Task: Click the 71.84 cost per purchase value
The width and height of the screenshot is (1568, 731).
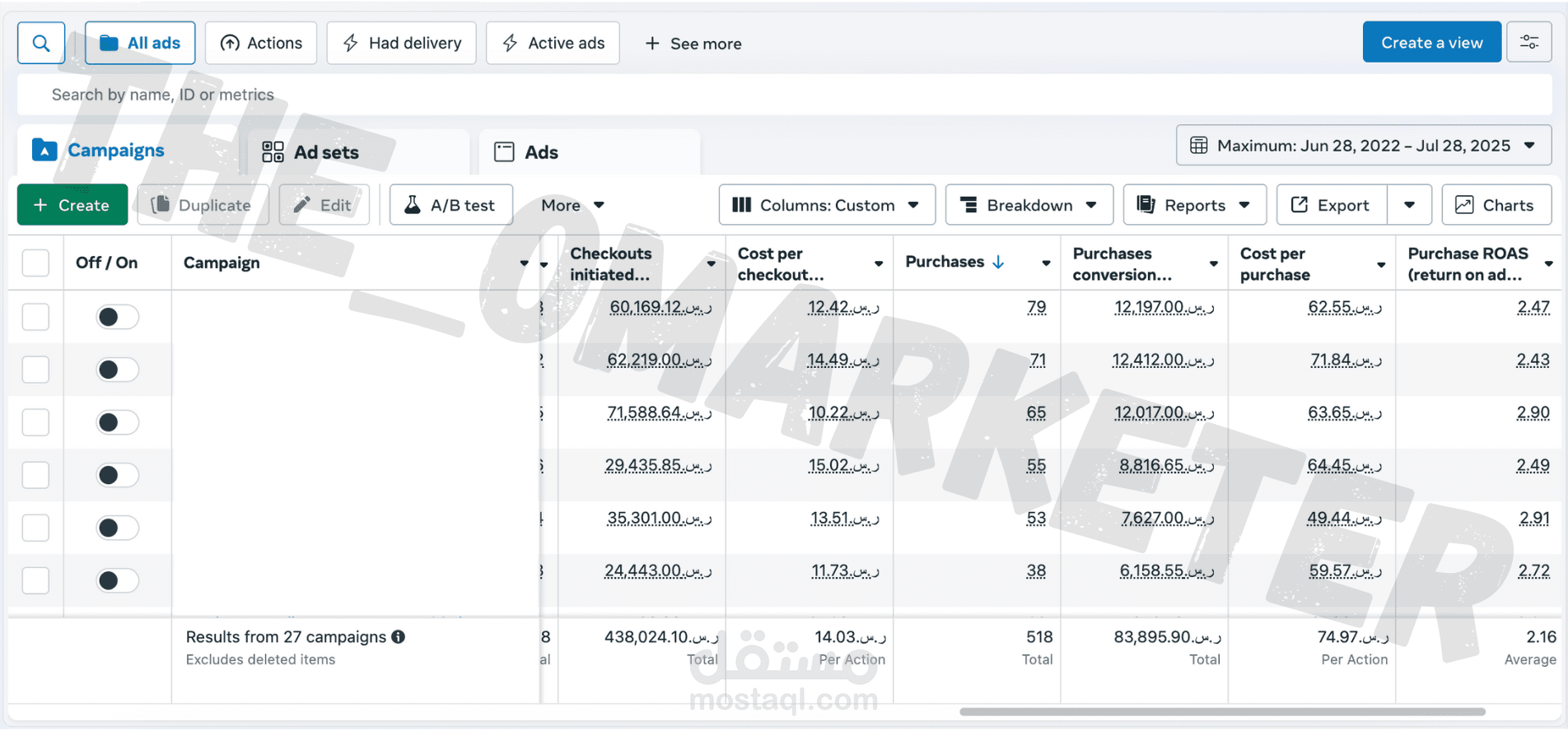Action: 1346,360
